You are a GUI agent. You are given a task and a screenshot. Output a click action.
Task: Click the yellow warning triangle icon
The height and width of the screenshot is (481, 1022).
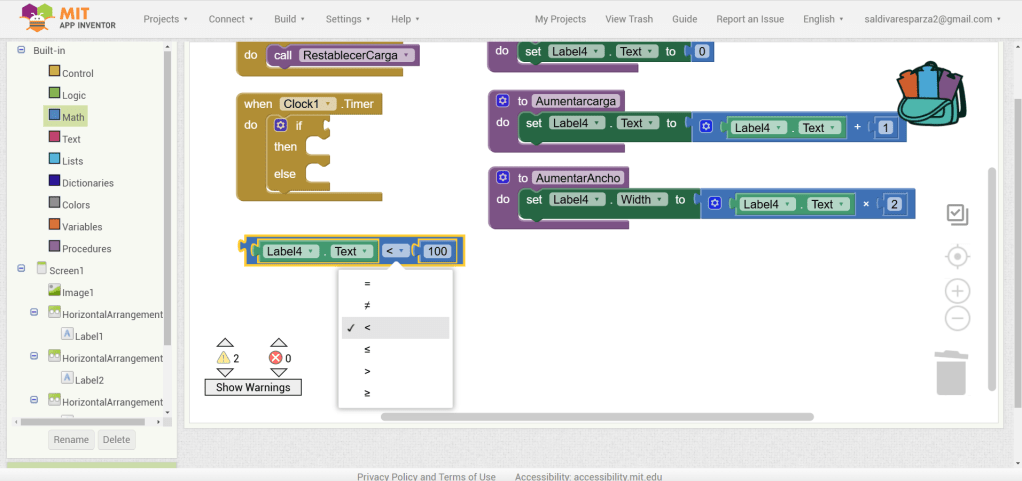click(224, 358)
